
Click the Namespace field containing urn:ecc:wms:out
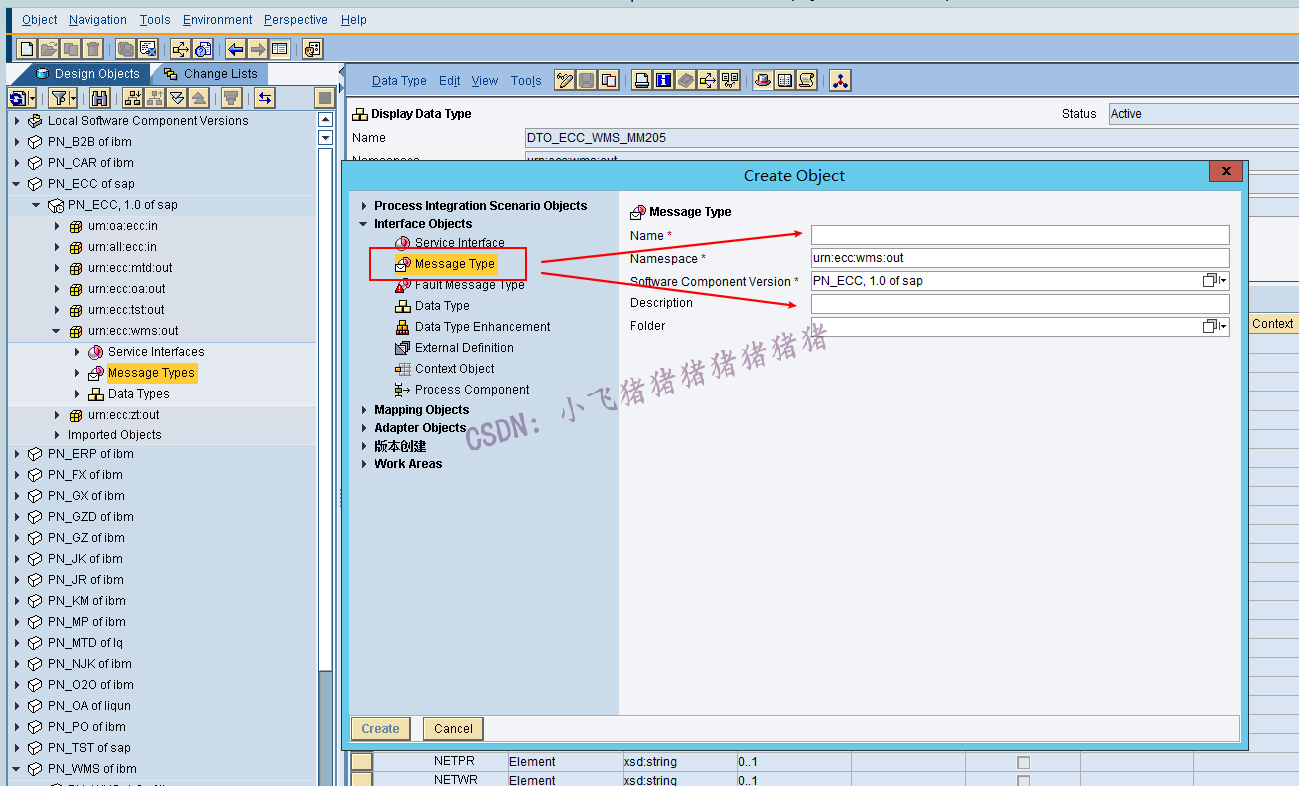(1020, 258)
